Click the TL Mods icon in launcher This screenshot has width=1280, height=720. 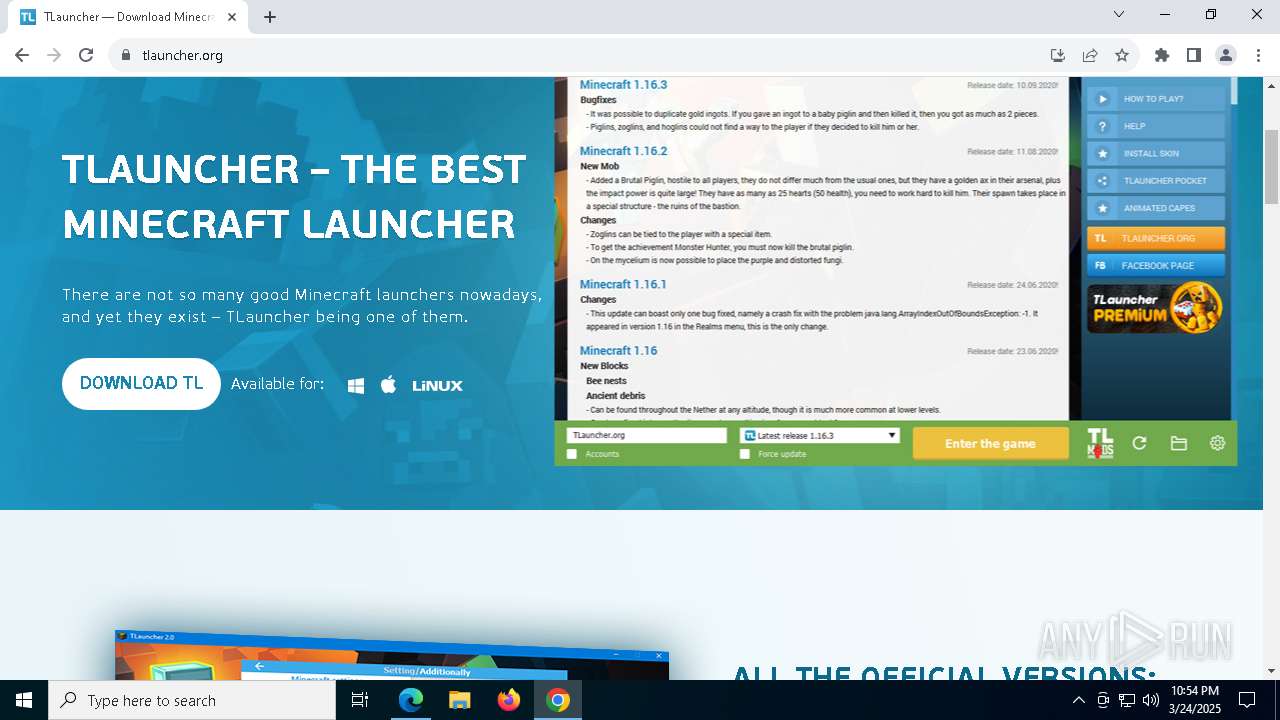click(x=1100, y=443)
